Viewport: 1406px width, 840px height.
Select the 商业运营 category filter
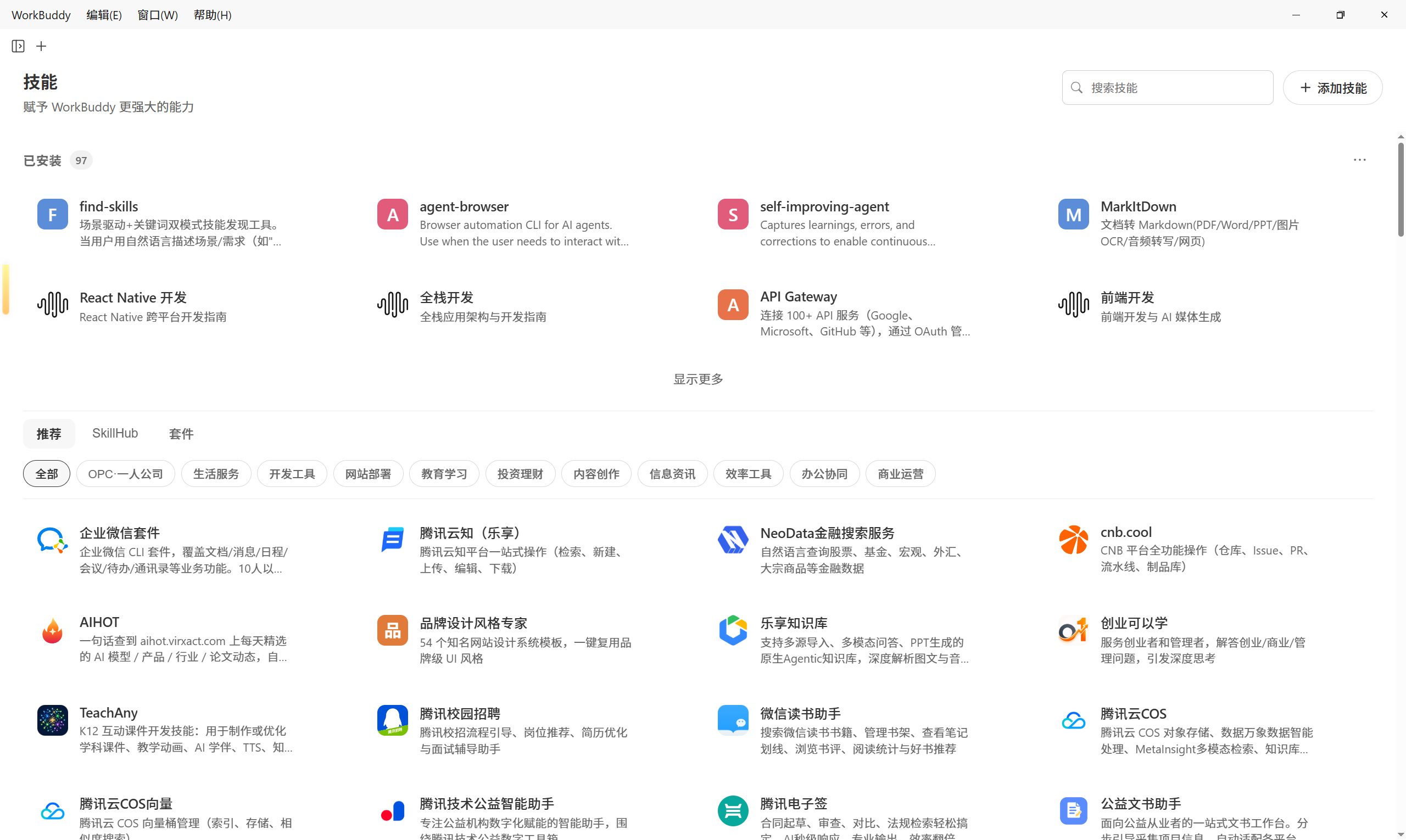point(901,474)
